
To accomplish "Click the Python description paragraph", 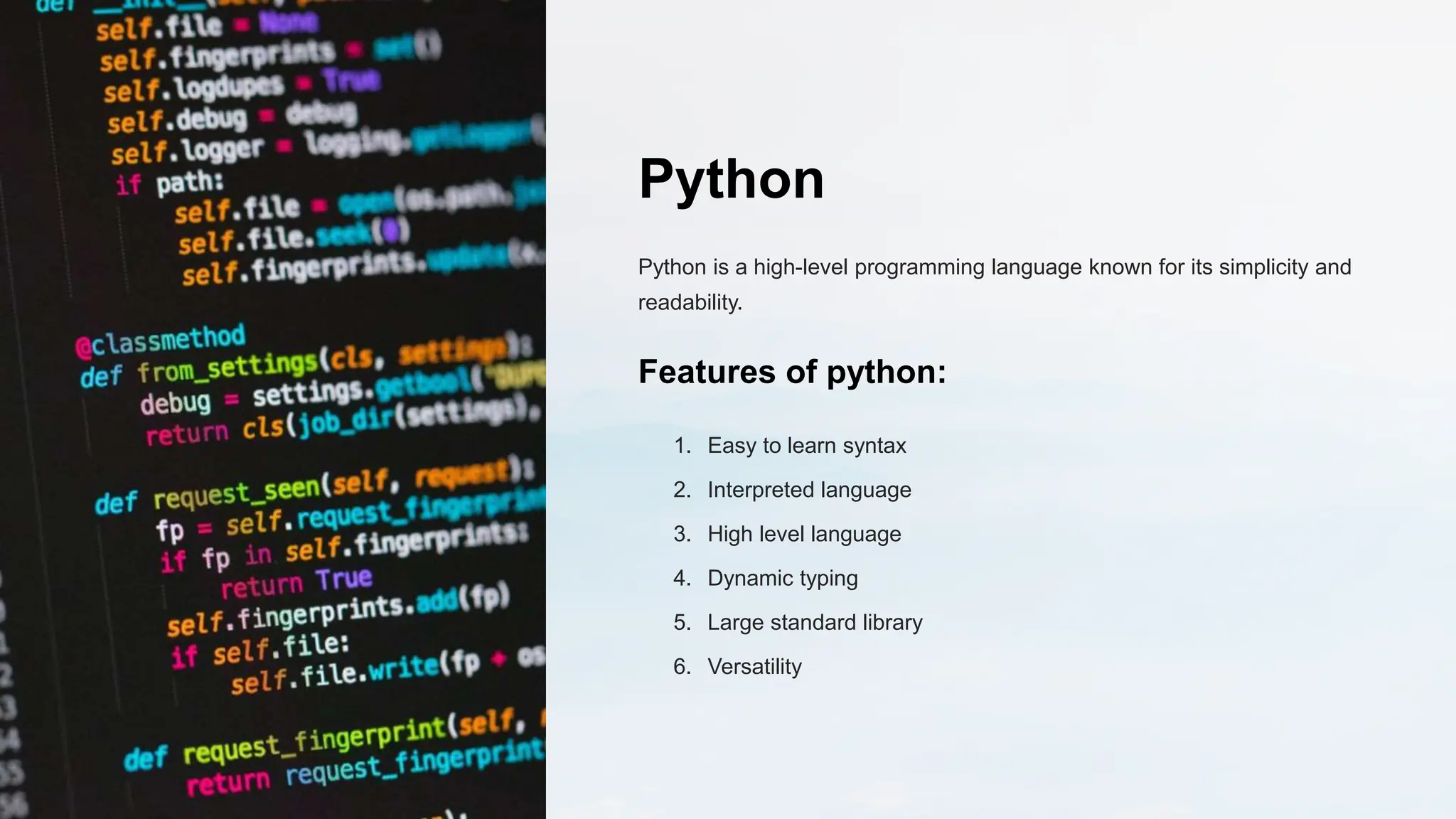I will coord(994,267).
